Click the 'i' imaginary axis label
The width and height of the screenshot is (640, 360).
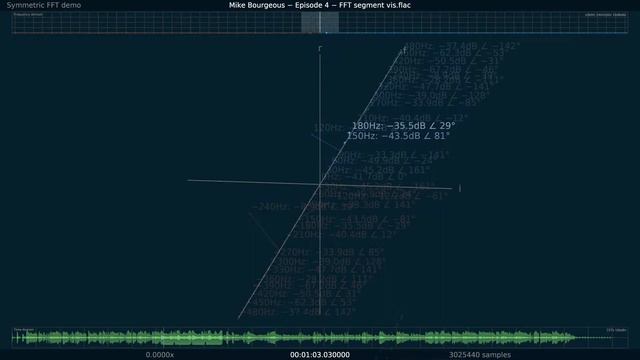[460, 188]
